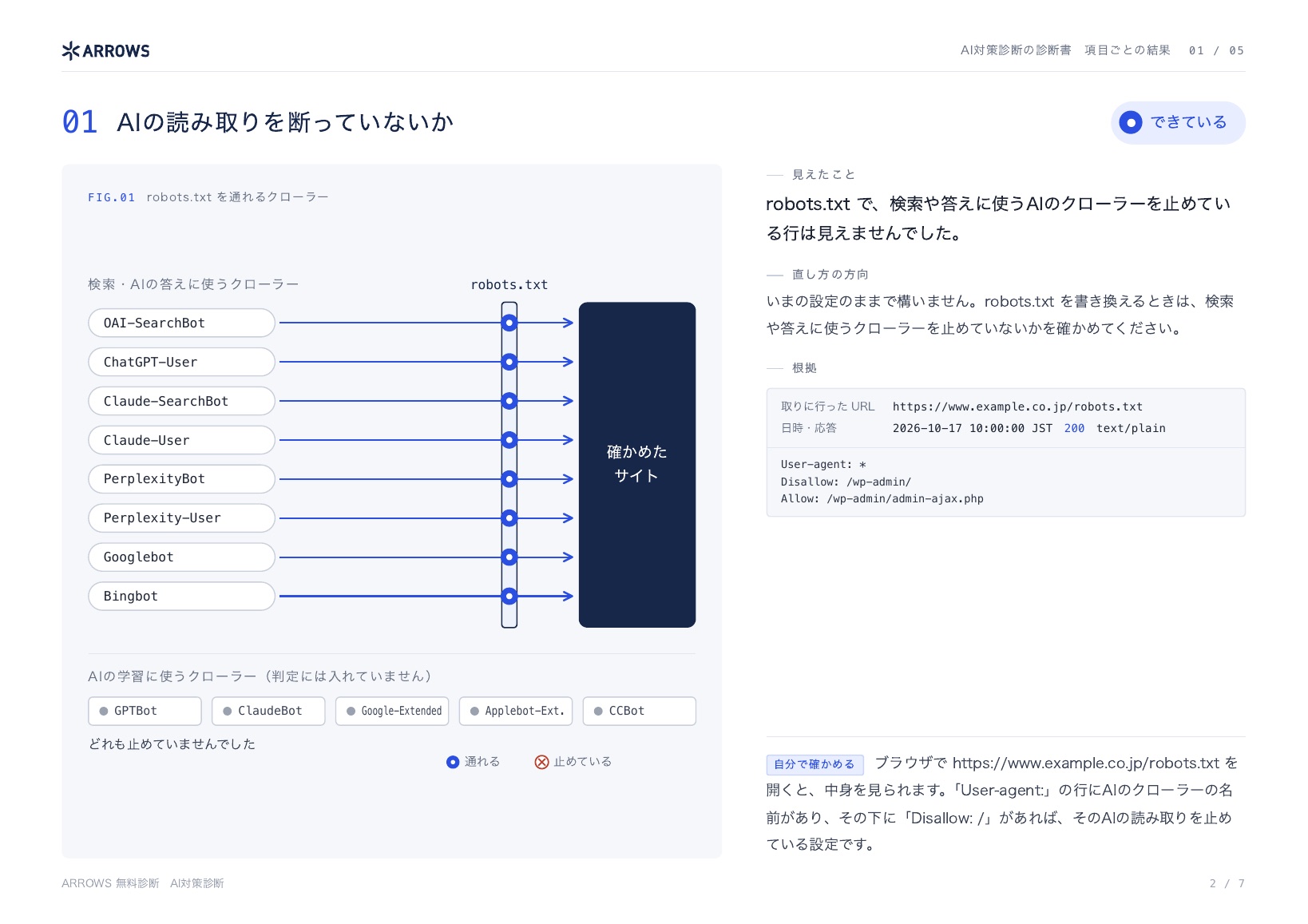Click the できている status badge
This screenshot has width=1308, height=924.
coord(1177,122)
